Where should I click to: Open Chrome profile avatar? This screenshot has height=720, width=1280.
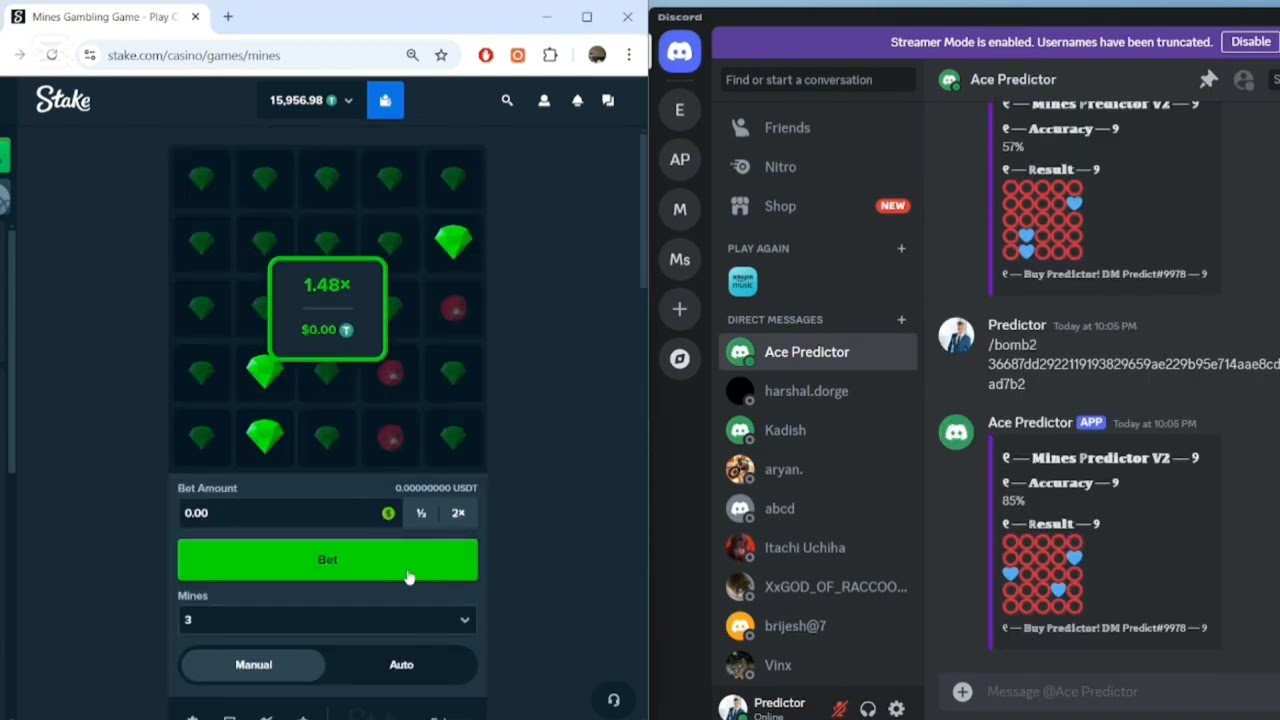[597, 55]
